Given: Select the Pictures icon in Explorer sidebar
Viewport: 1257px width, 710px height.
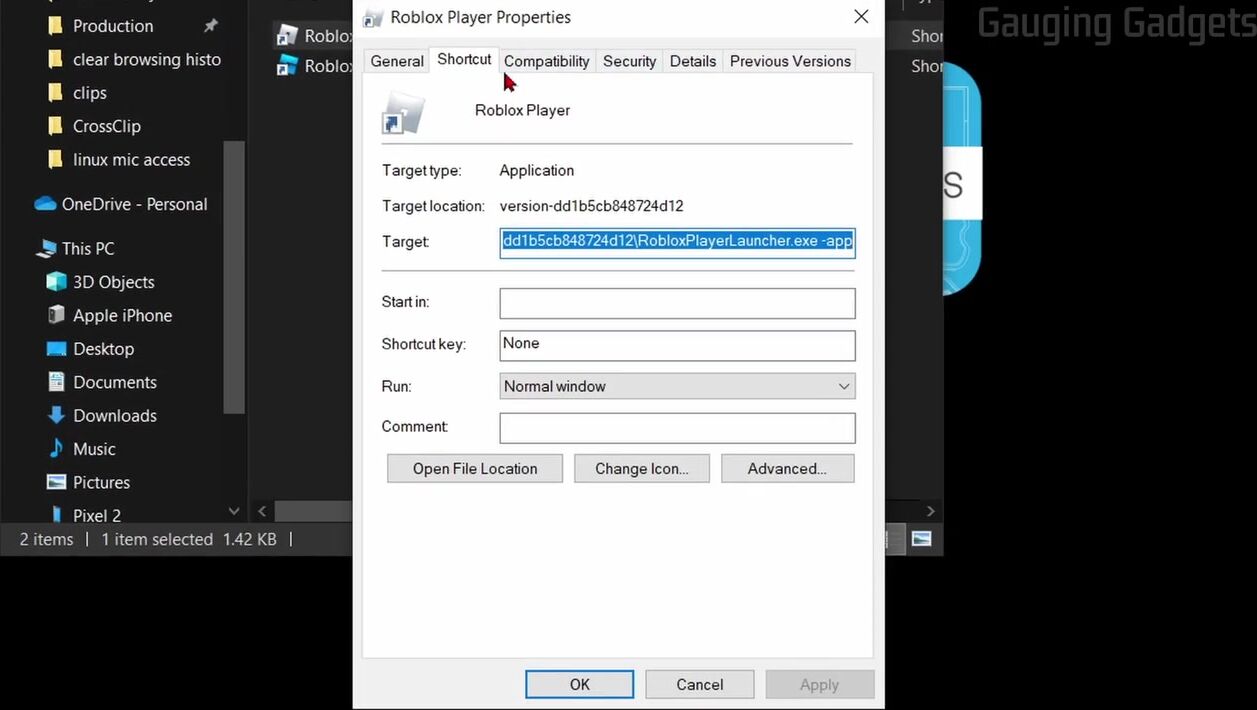Looking at the screenshot, I should [x=57, y=482].
